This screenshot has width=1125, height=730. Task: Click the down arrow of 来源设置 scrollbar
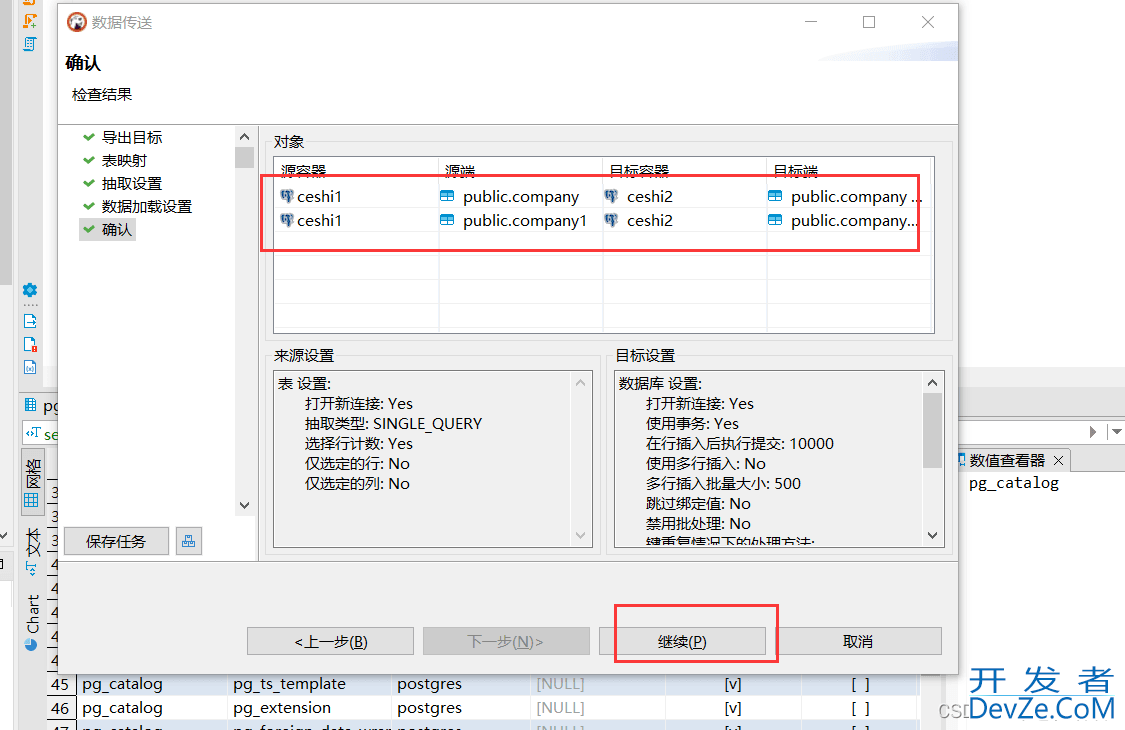pos(580,535)
